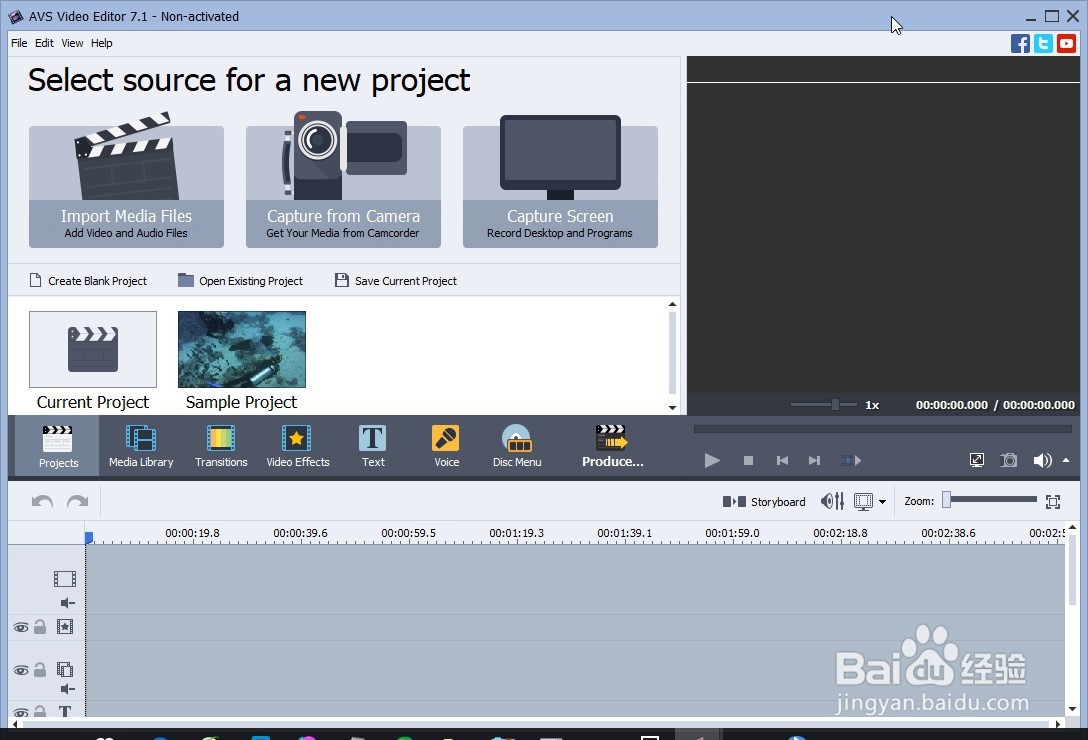Go to next frame
Image resolution: width=1088 pixels, height=740 pixels.
point(815,460)
